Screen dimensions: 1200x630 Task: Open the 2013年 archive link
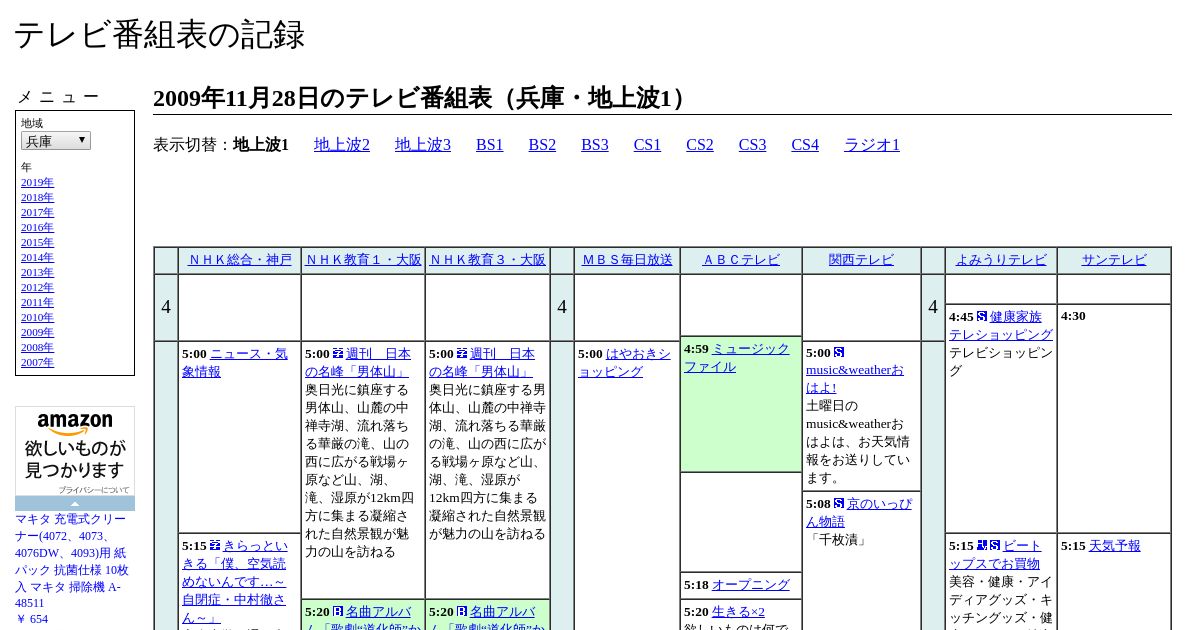[x=37, y=272]
